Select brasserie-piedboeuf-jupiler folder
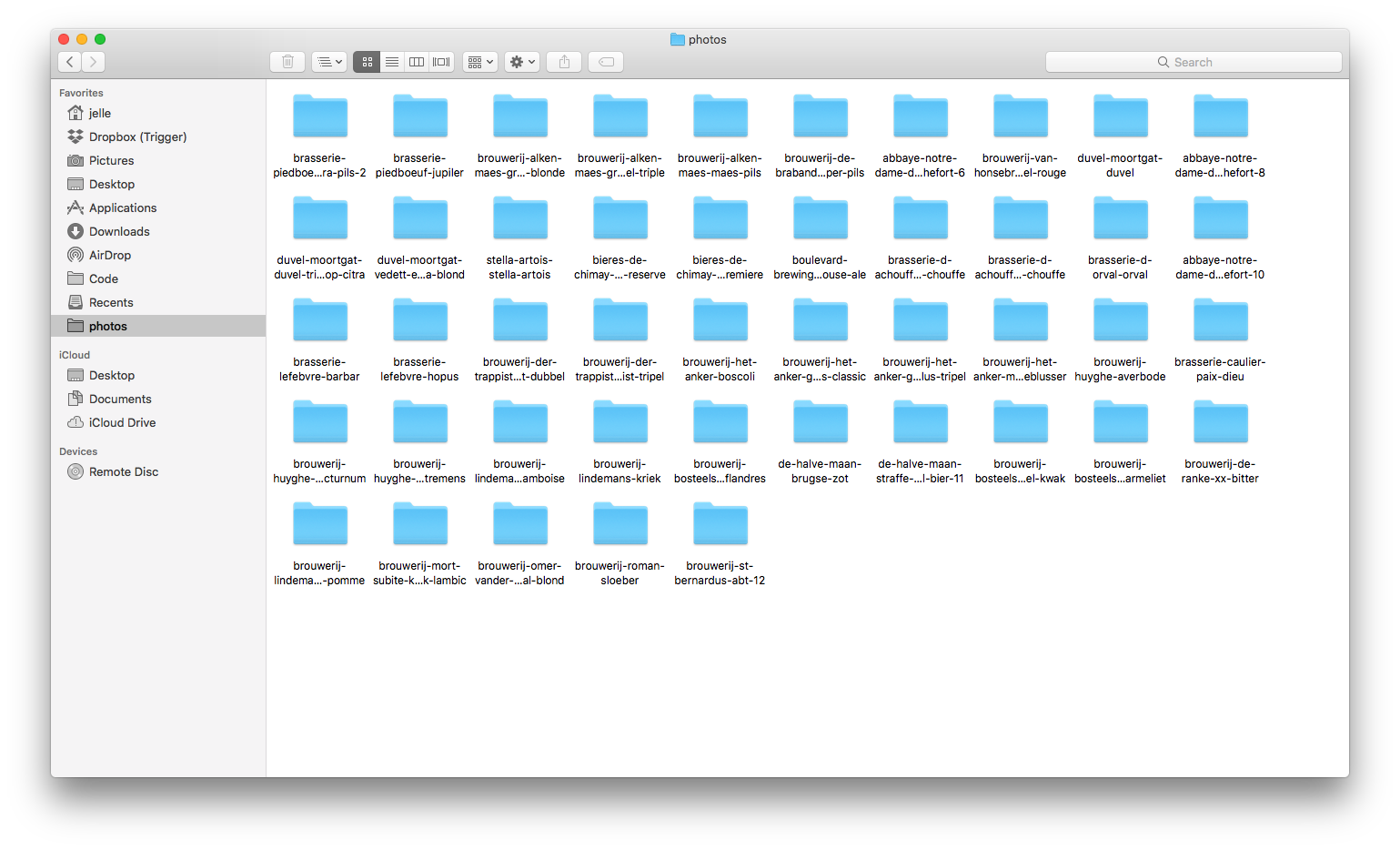Screen dimensions: 1400x850 tap(419, 117)
